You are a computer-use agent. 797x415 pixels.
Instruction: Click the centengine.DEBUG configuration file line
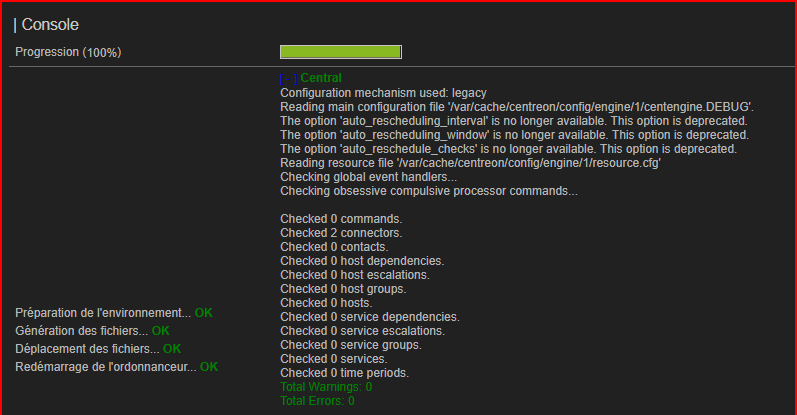(517, 107)
